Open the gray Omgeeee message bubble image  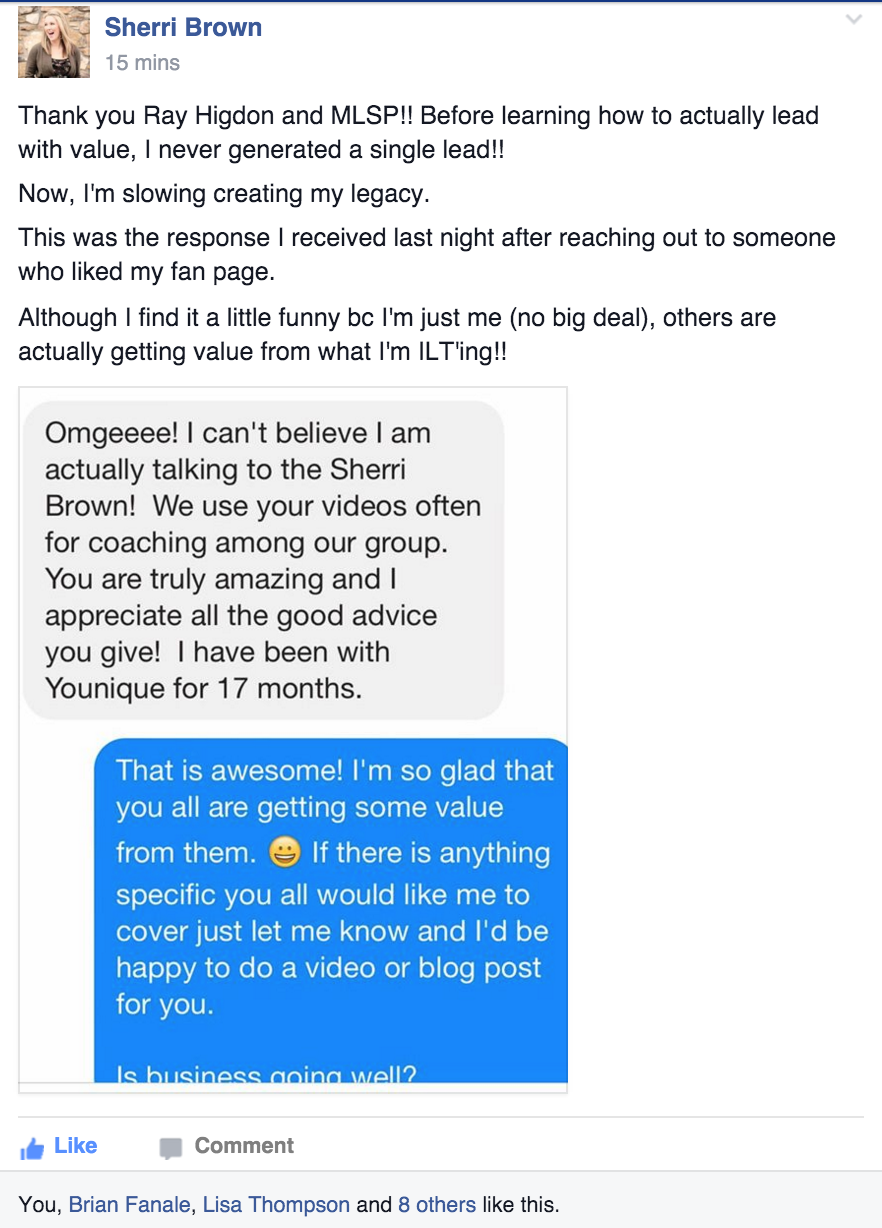(x=263, y=561)
